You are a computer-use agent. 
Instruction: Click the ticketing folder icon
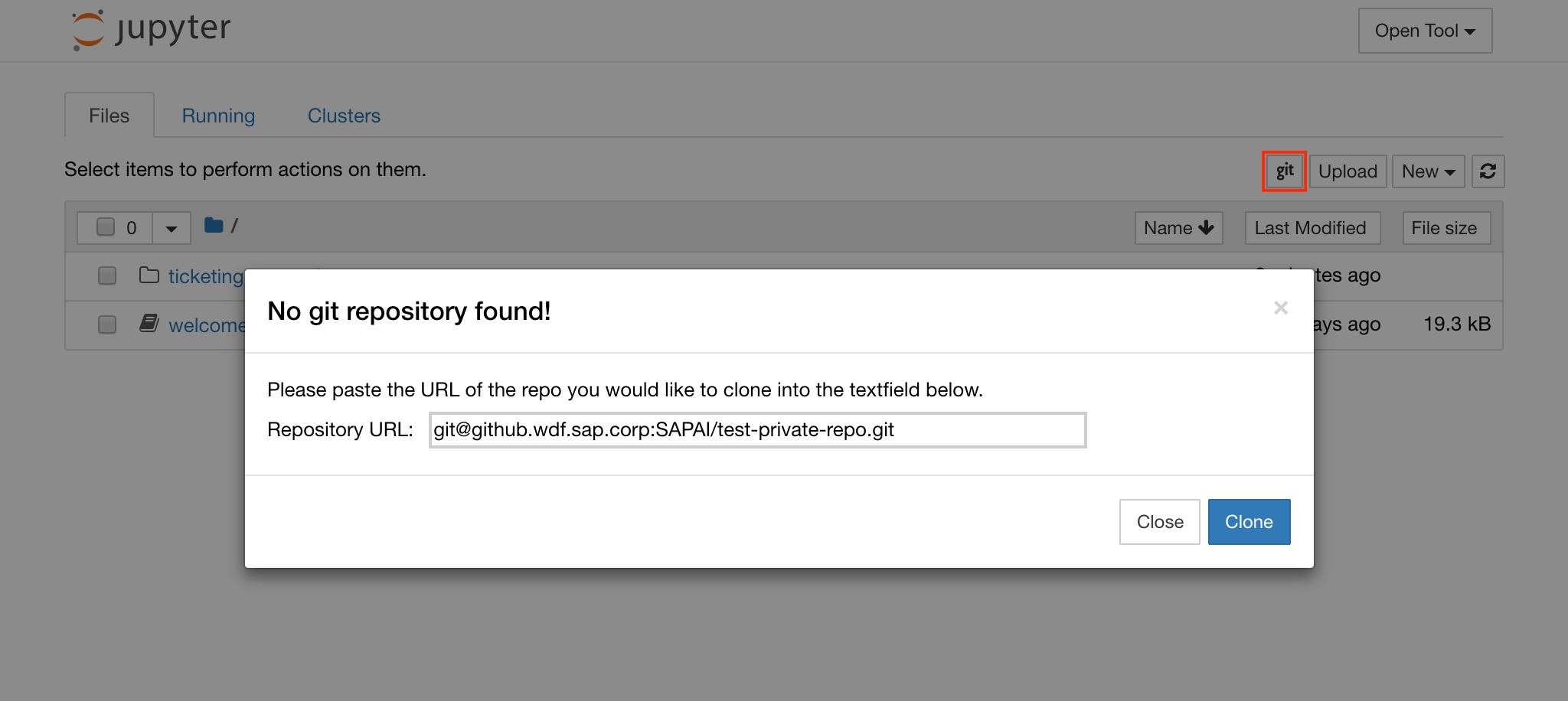[x=149, y=276]
